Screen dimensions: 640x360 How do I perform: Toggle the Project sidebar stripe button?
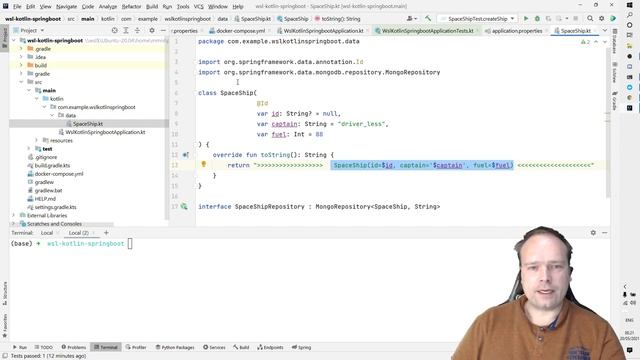pyautogui.click(x=5, y=37)
